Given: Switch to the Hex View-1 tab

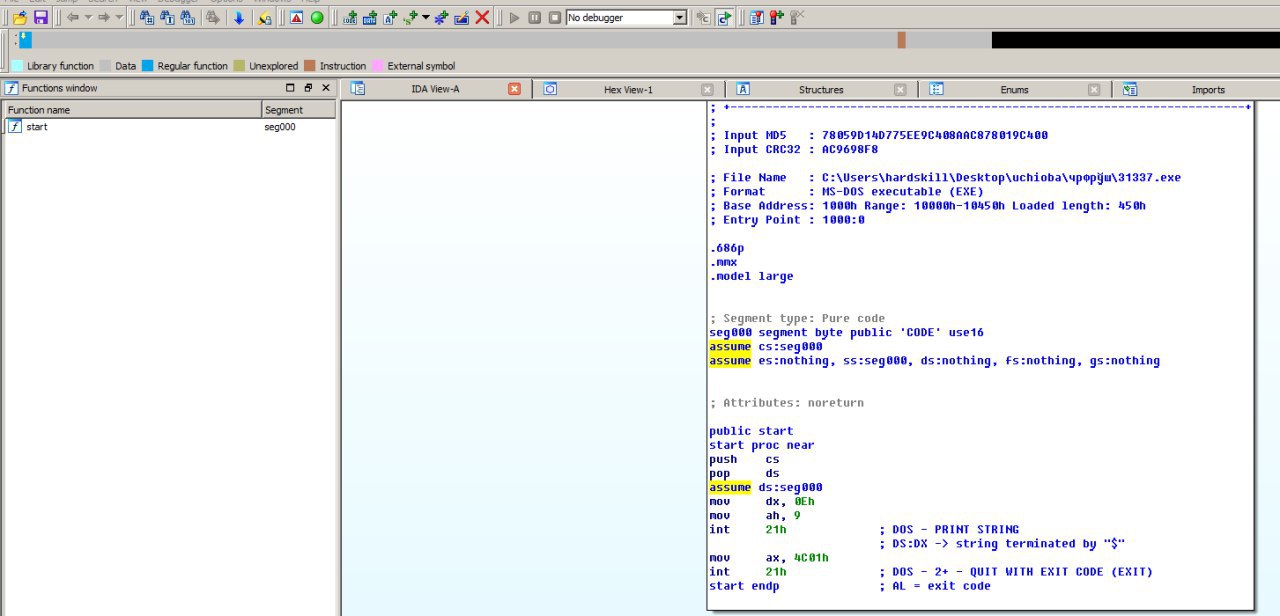Looking at the screenshot, I should pyautogui.click(x=627, y=89).
